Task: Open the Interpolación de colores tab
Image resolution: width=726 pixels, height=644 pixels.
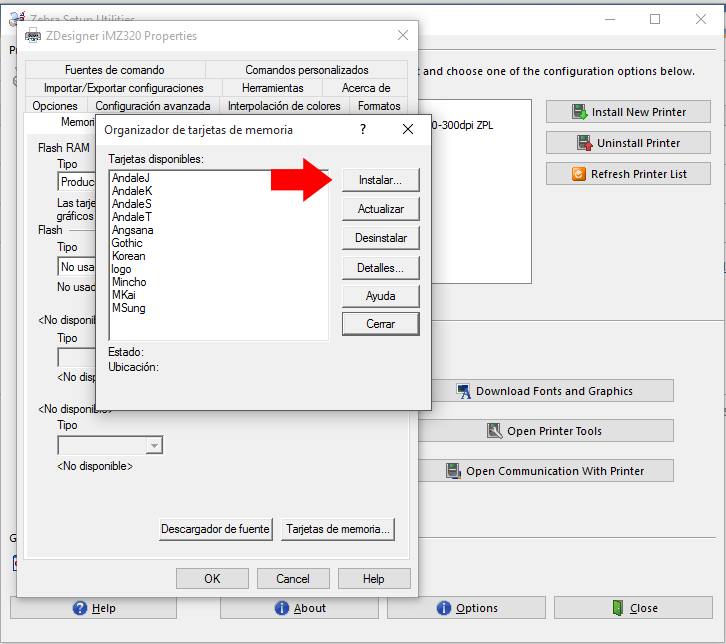Action: coord(284,106)
